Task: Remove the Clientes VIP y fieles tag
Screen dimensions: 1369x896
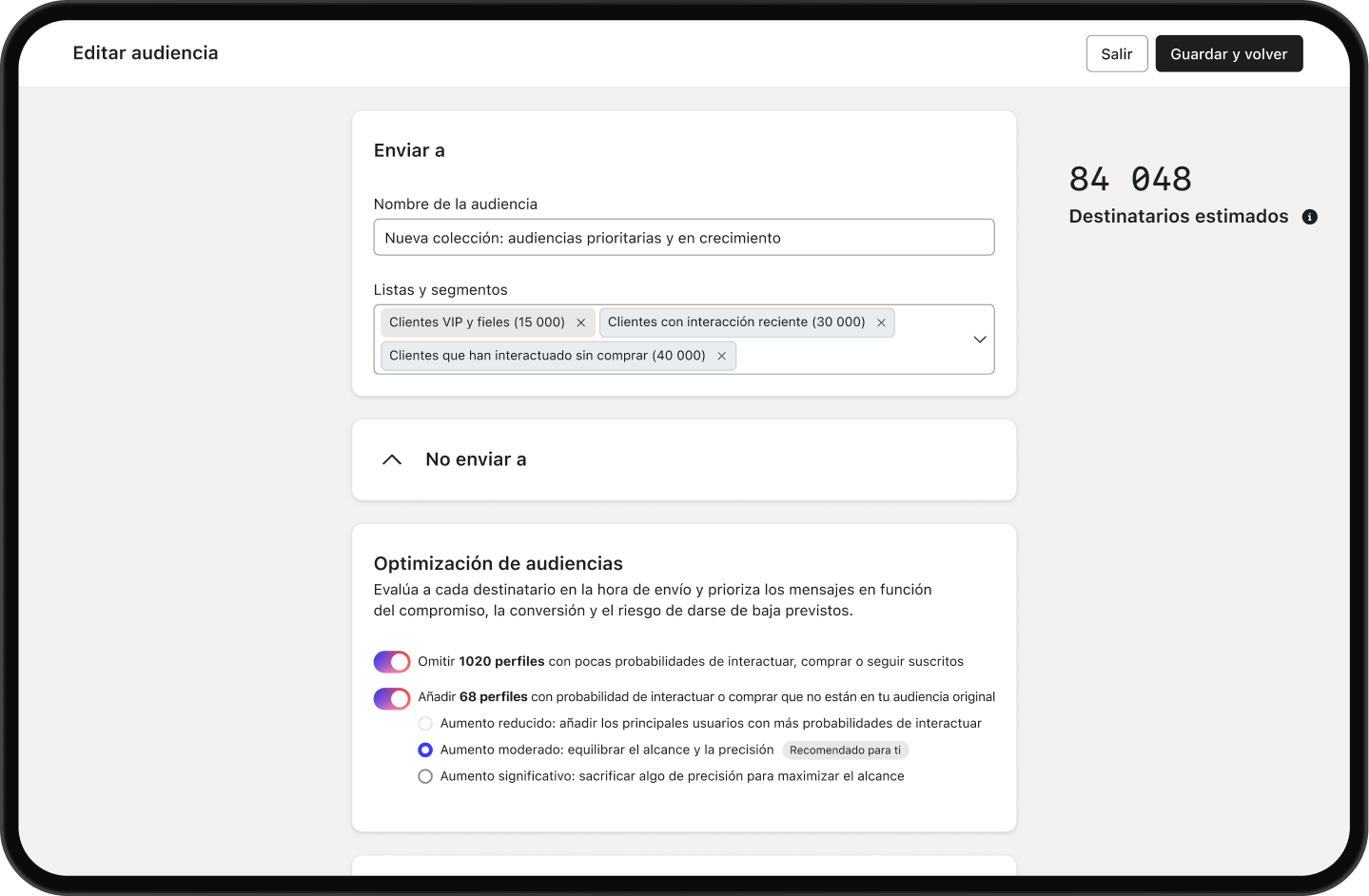Action: click(581, 322)
